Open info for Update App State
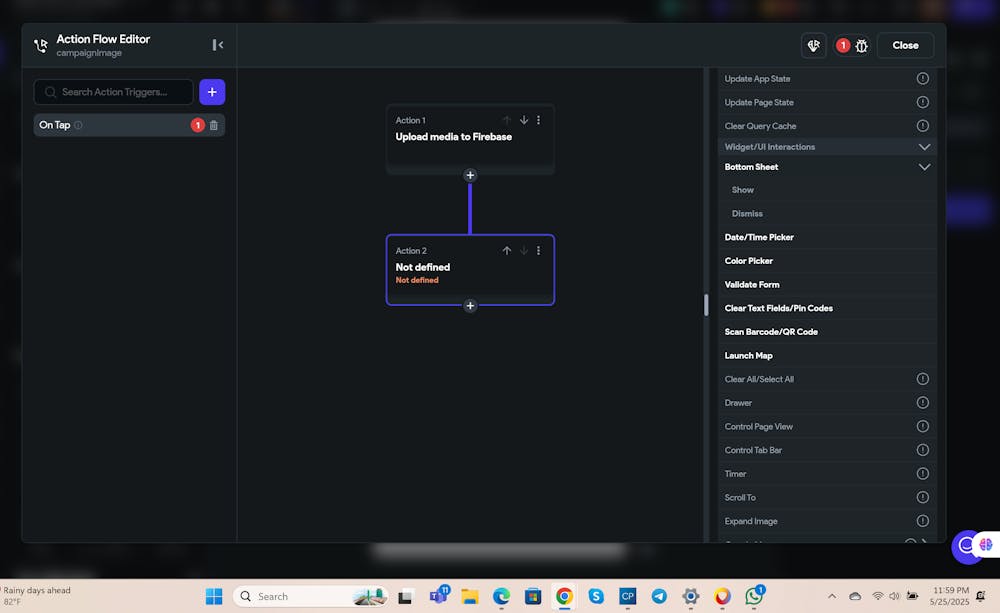Viewport: 1000px width, 613px height. [922, 78]
